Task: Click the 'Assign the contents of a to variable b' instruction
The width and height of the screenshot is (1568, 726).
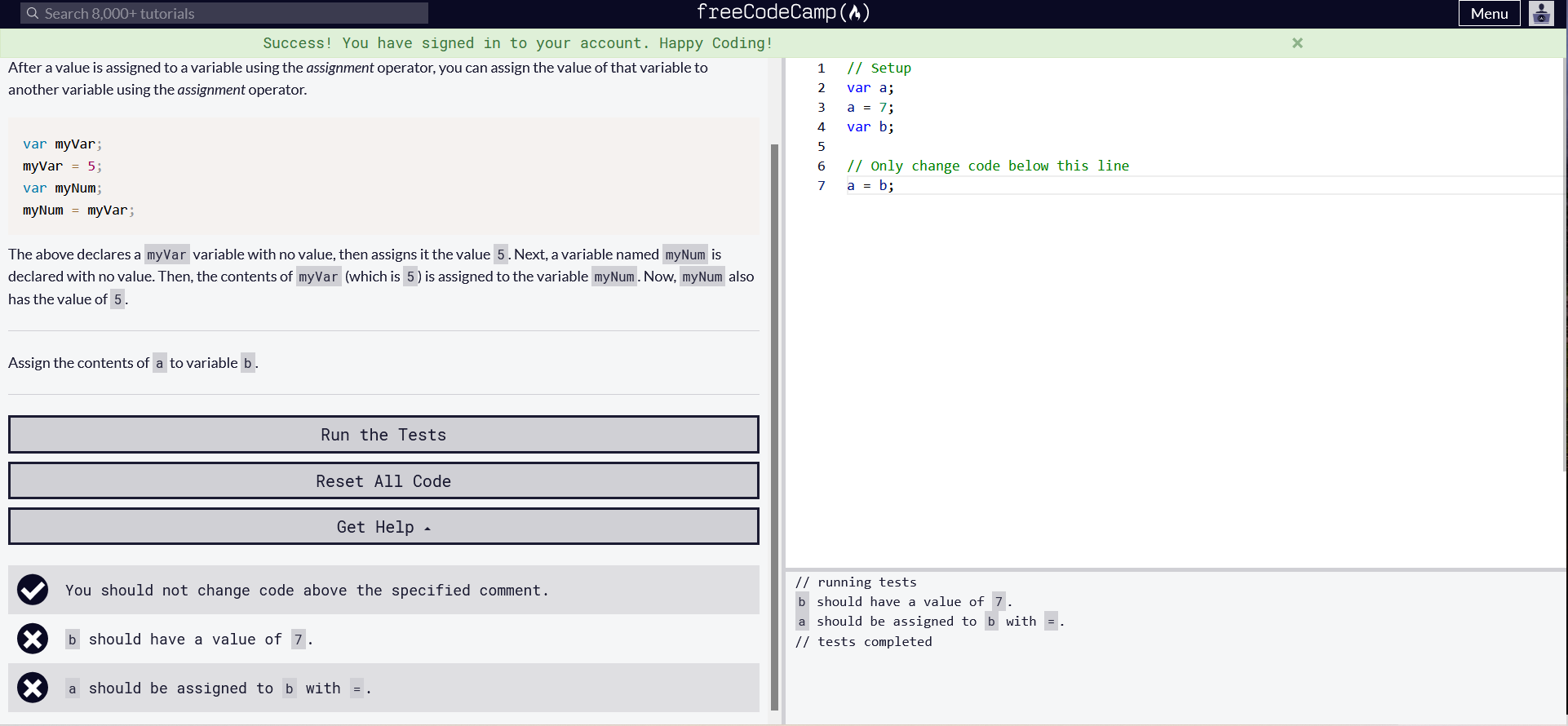Action: [133, 363]
